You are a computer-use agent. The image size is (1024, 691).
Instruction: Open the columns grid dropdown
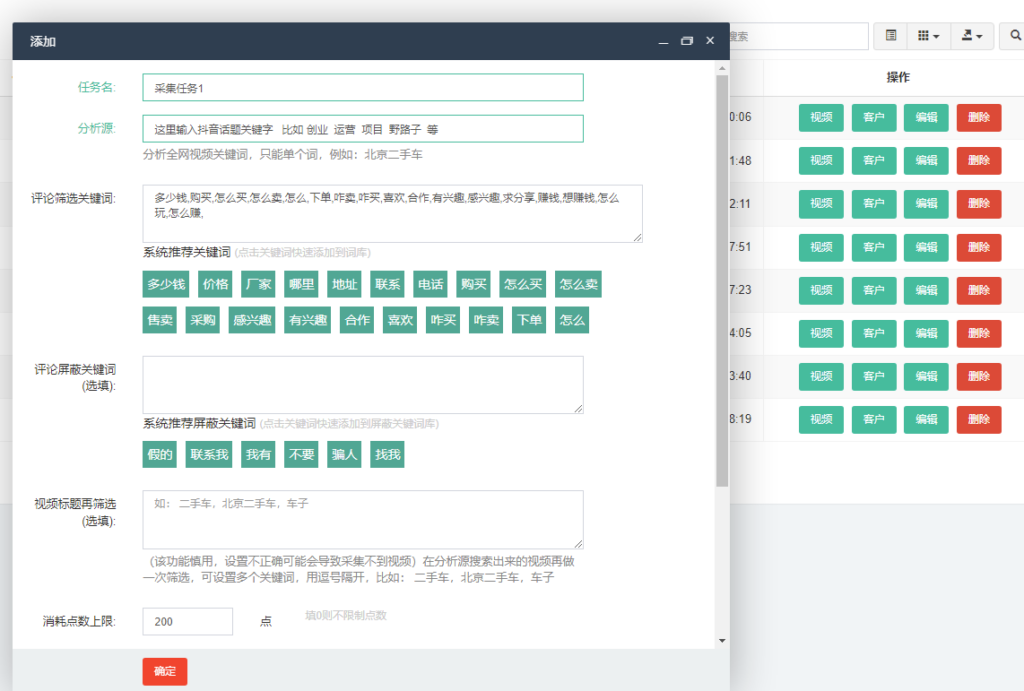click(928, 36)
